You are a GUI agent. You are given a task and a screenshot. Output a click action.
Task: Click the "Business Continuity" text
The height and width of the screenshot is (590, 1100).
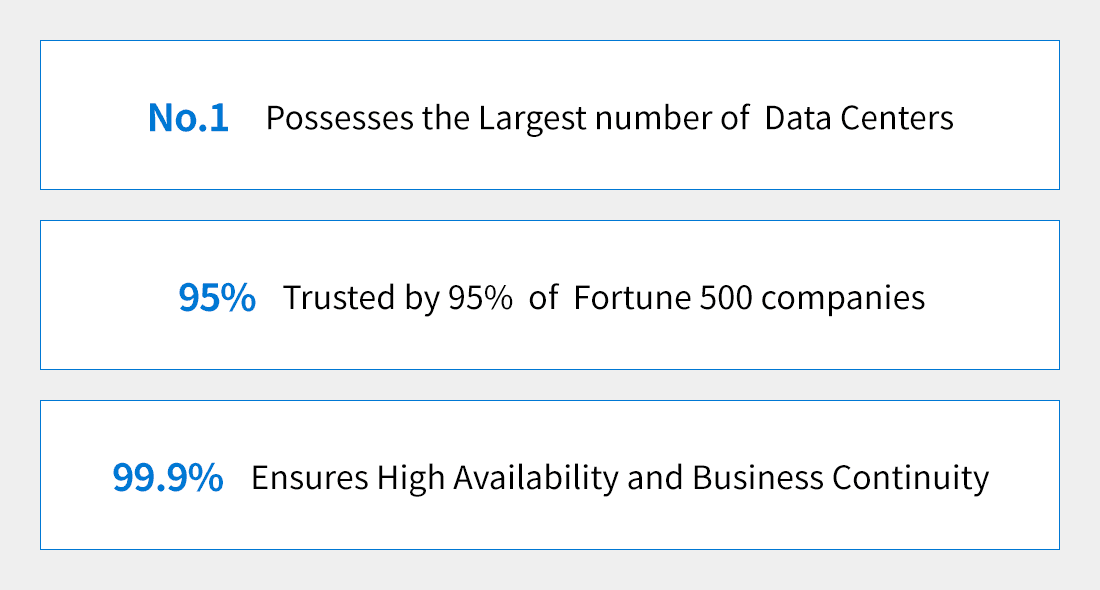840,478
